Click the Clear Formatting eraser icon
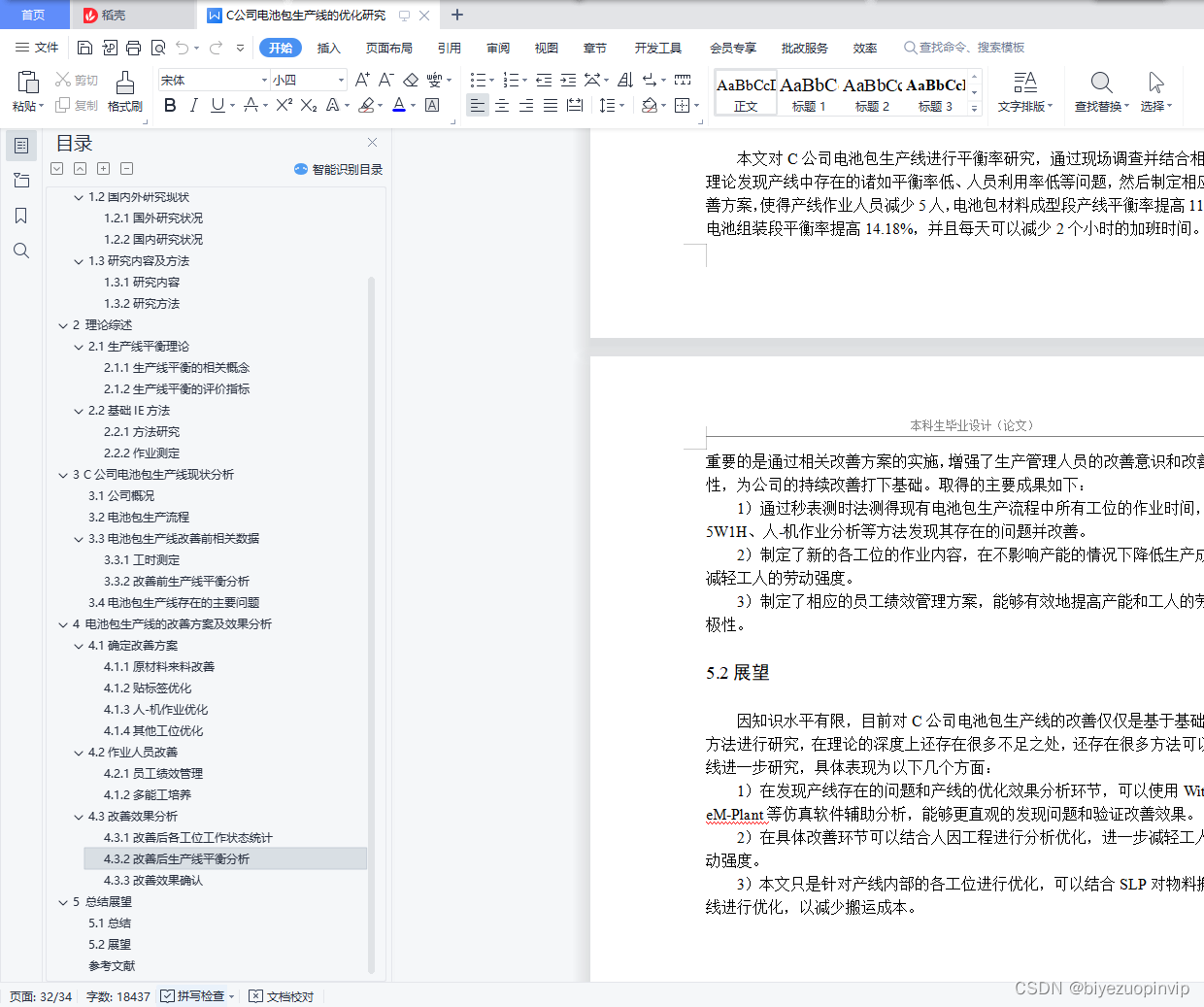Screen dimensions: 1204x1007 coord(411,80)
